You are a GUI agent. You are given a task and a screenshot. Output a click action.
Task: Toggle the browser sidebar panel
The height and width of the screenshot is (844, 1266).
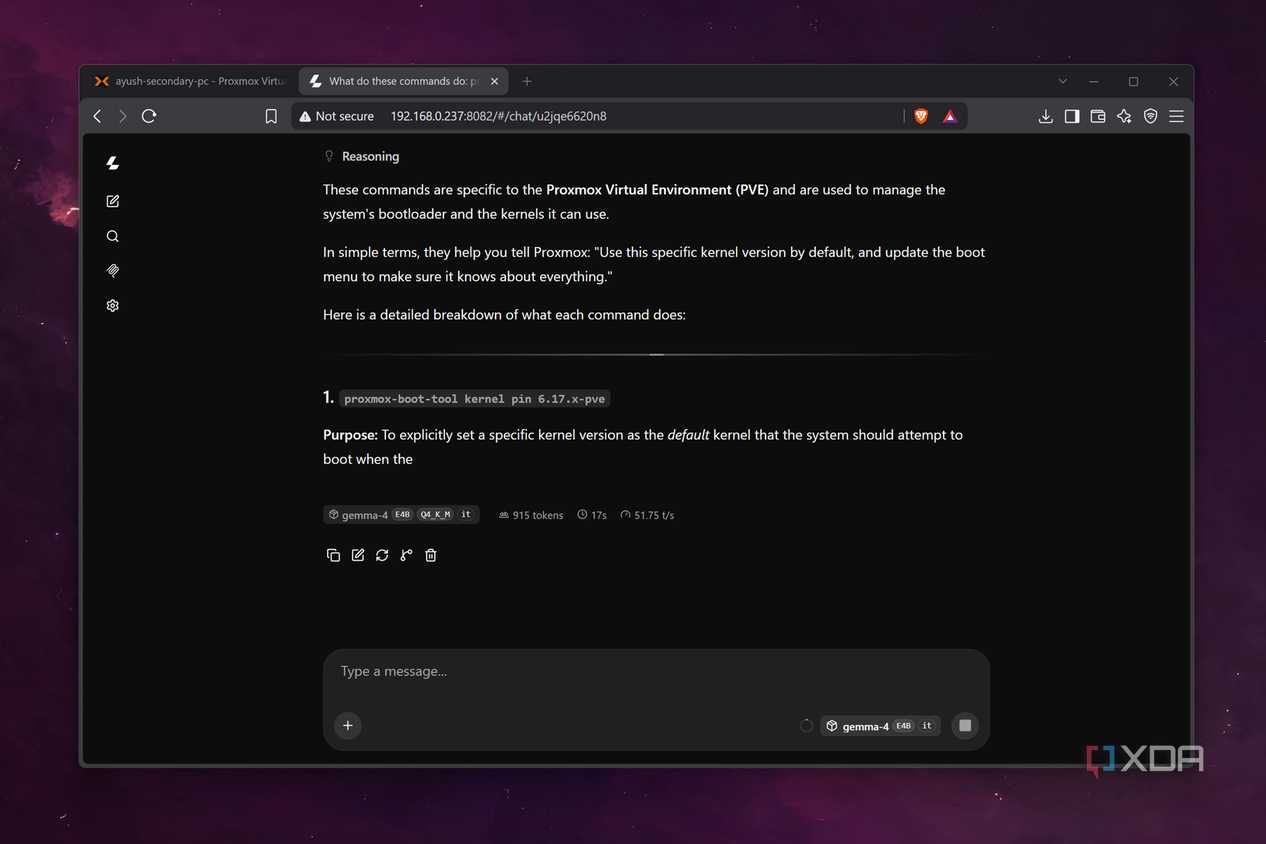point(1071,116)
